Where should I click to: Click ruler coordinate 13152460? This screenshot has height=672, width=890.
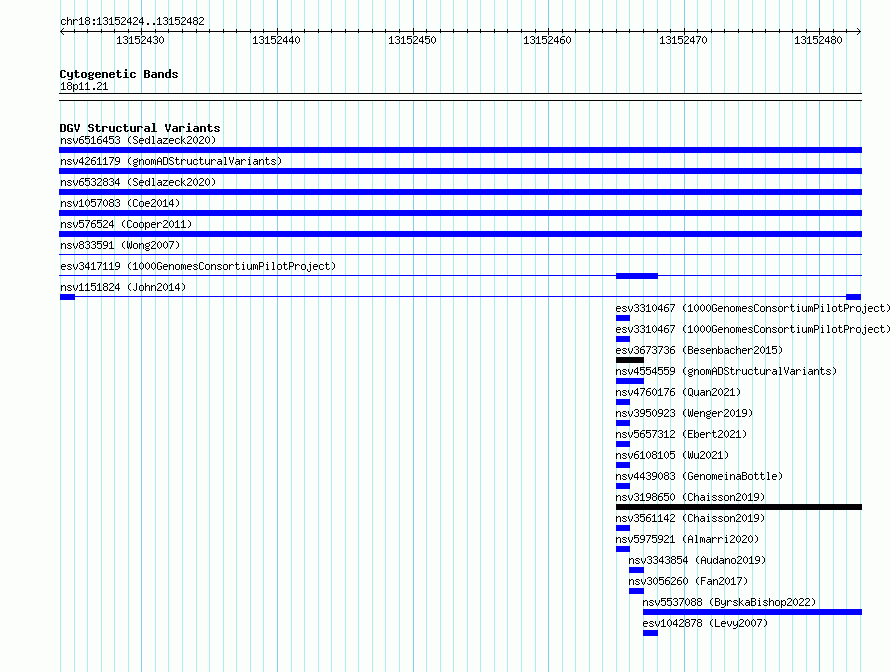click(x=547, y=40)
